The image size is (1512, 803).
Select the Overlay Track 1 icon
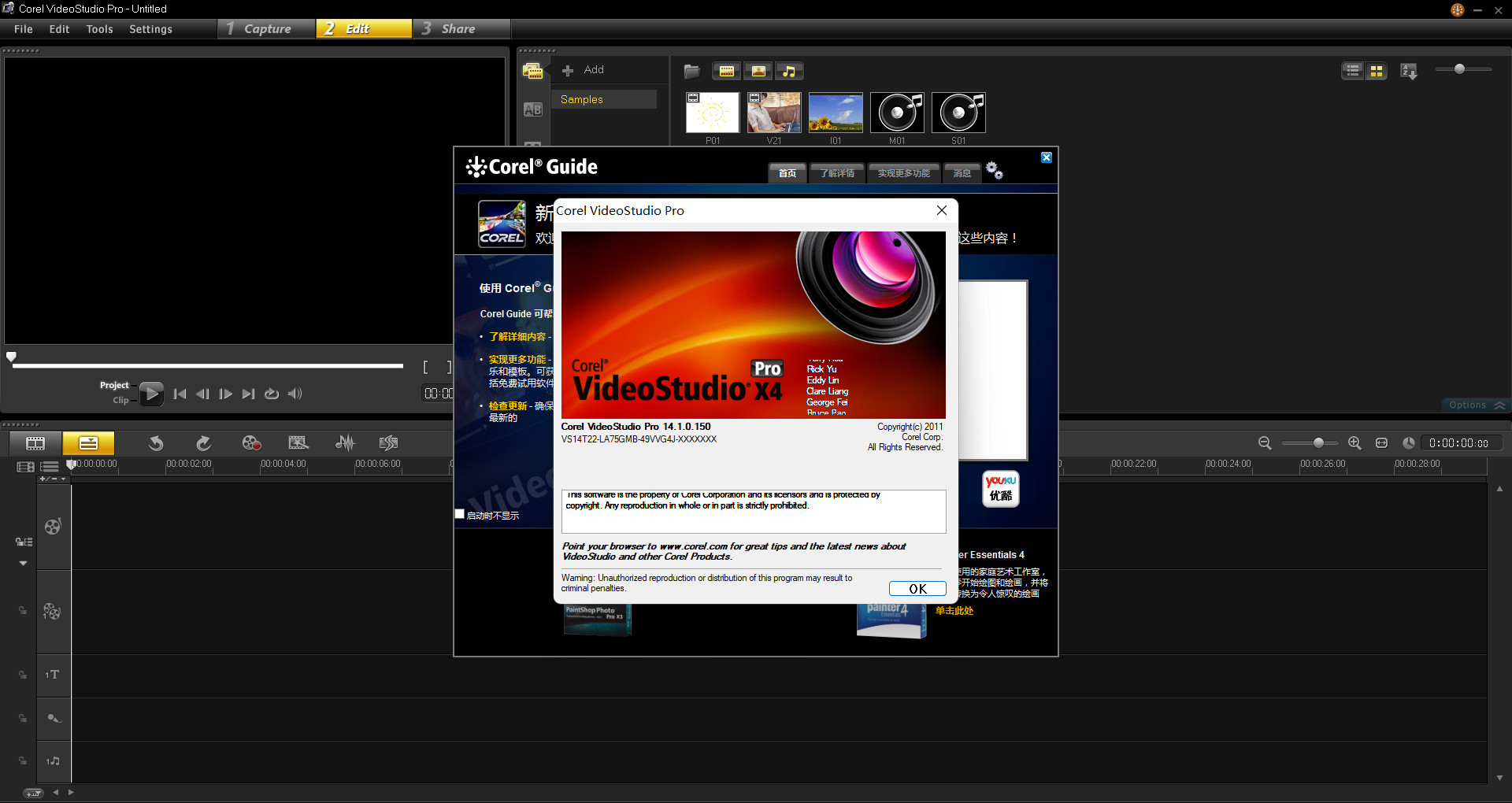pos(53,612)
